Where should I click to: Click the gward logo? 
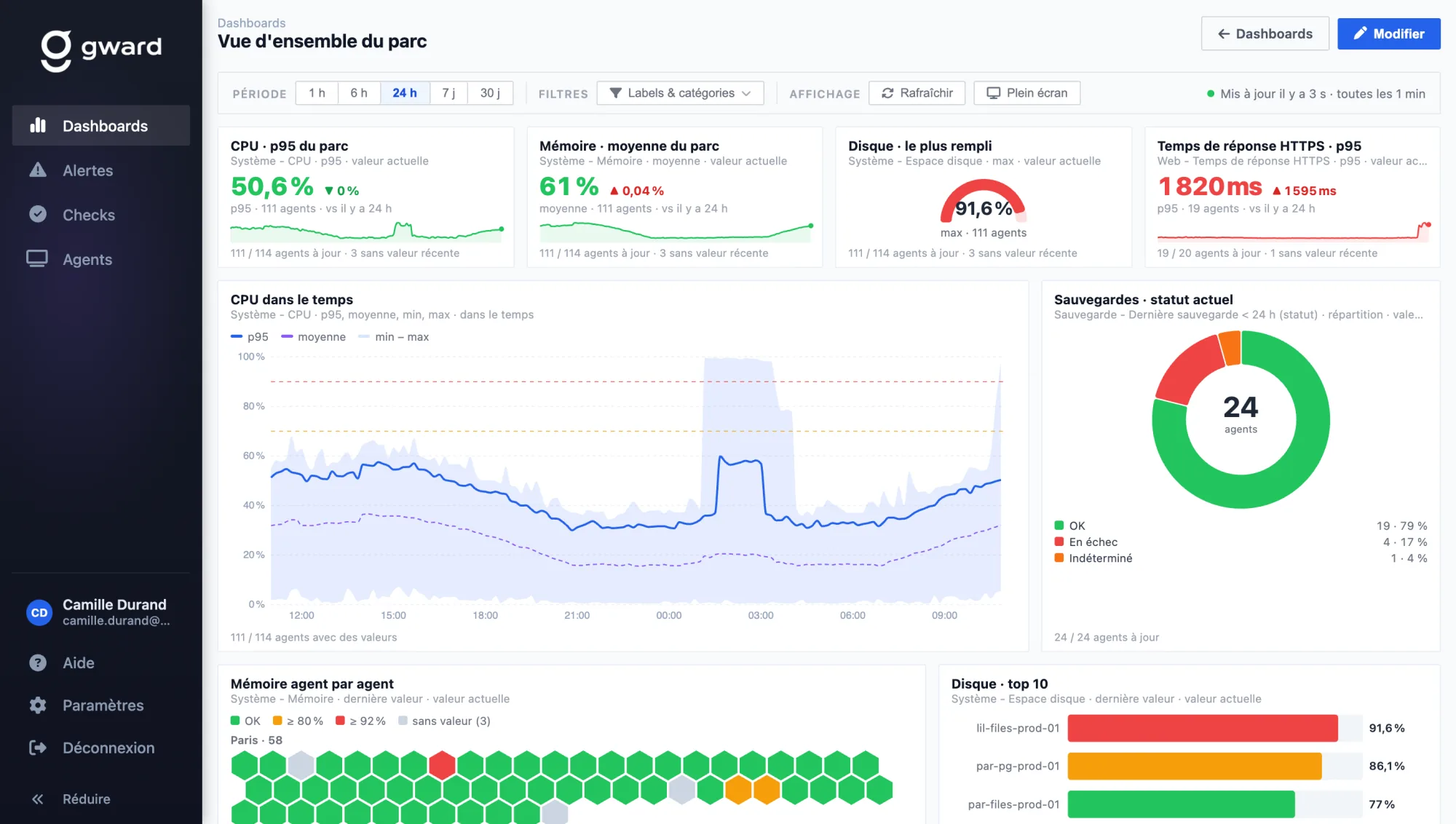(x=101, y=49)
